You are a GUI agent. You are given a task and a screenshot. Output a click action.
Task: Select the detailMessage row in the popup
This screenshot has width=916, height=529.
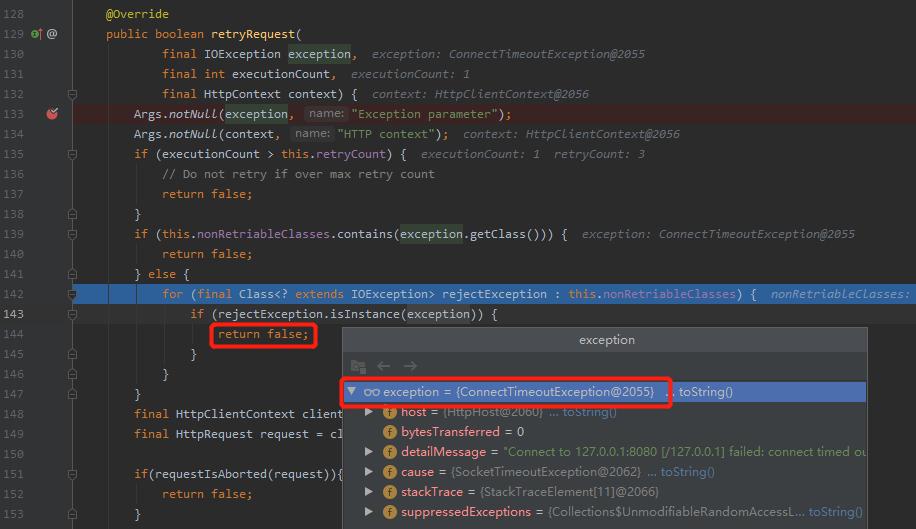tap(604, 452)
